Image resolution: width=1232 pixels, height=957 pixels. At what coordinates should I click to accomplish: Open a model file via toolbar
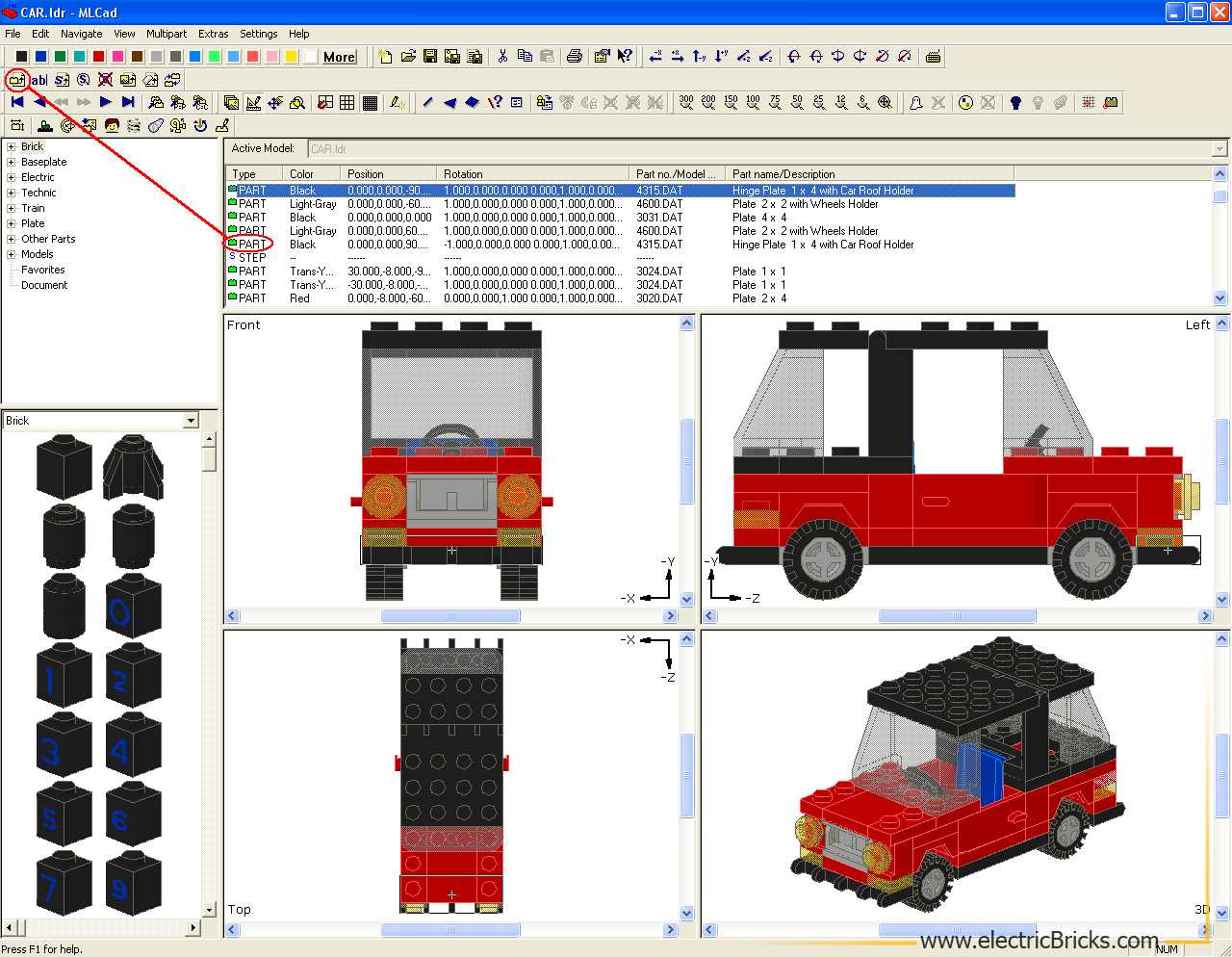pos(407,57)
